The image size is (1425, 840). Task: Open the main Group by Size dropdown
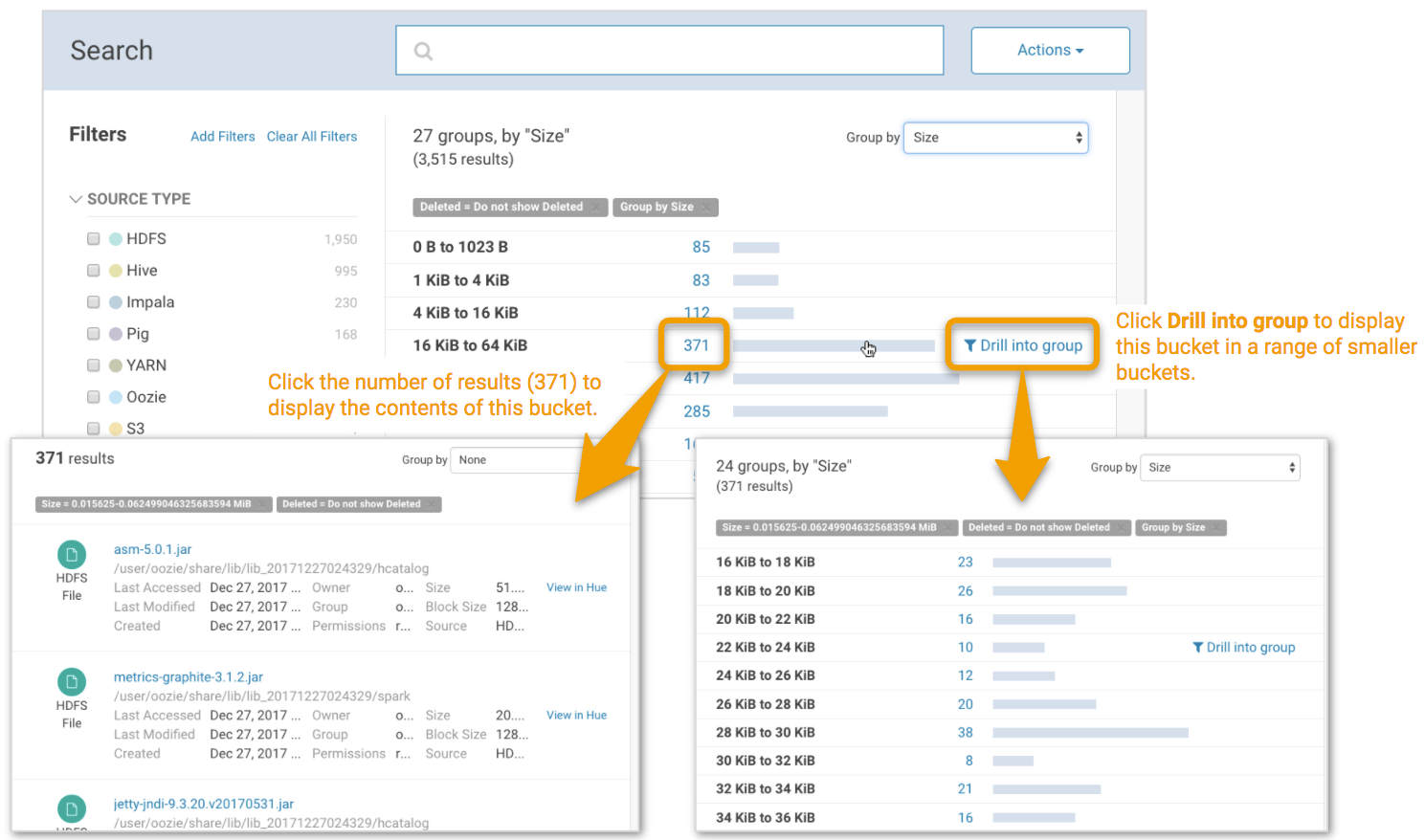(995, 138)
